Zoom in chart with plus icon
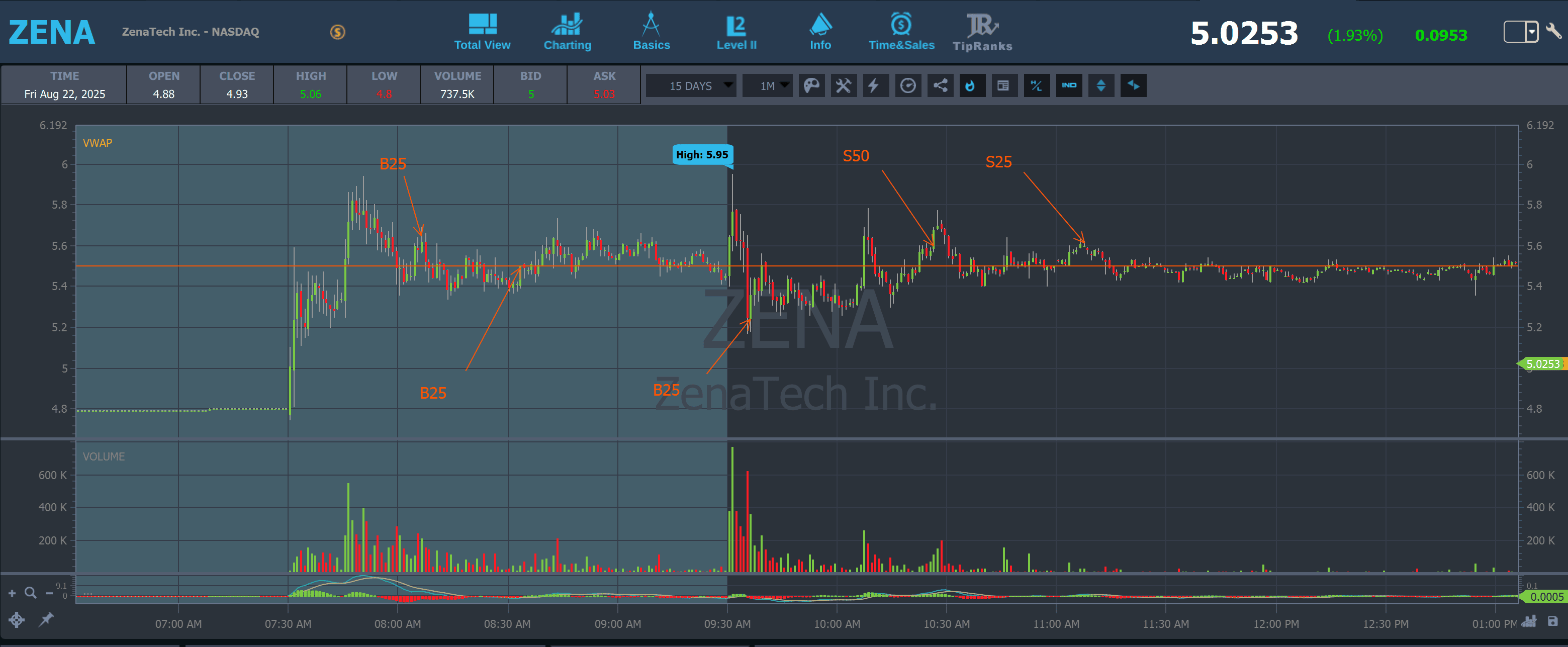Screen dimensions: 1568x647 pyautogui.click(x=12, y=593)
